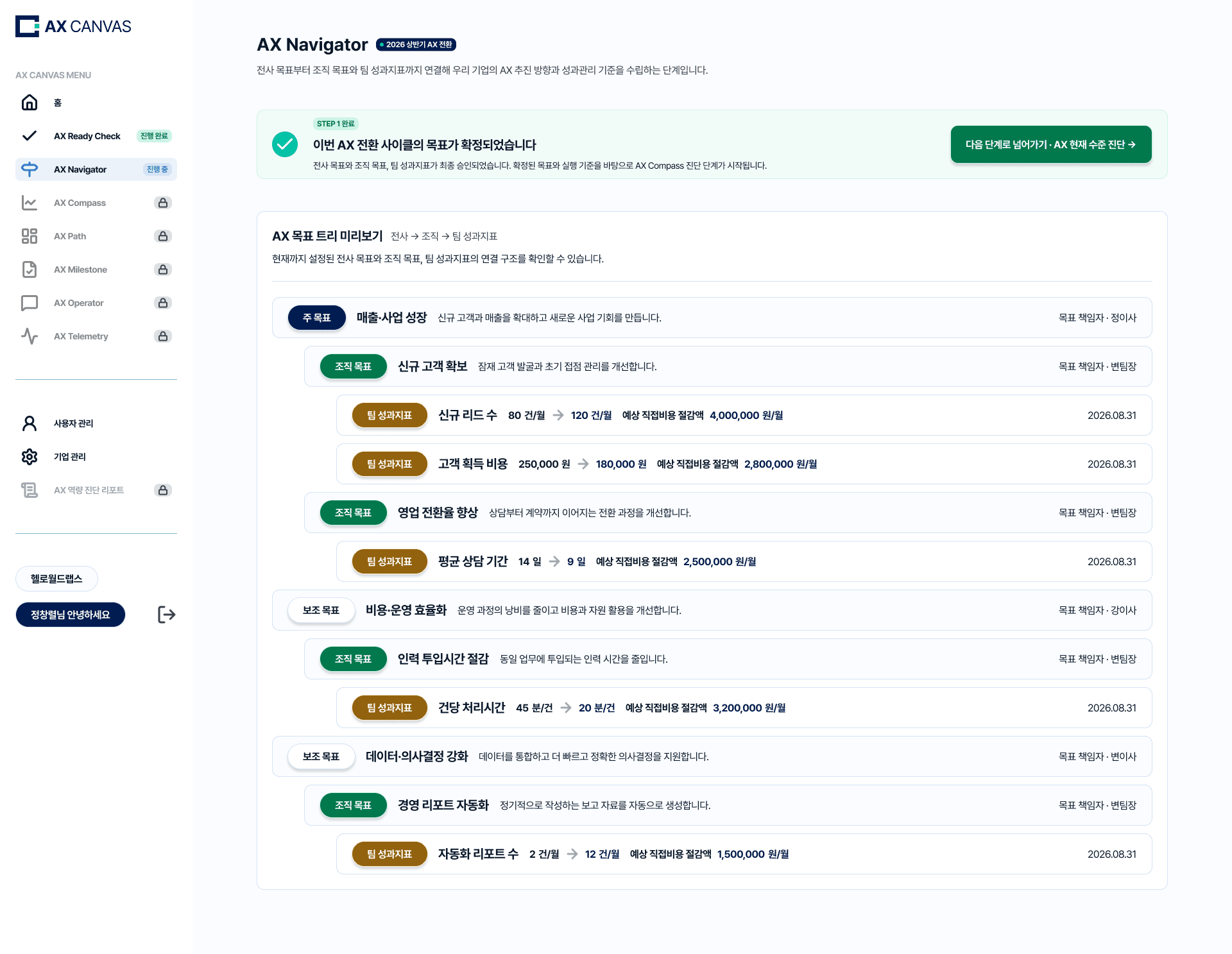Screen dimensions: 1232x954
Task: Click the 기업 관리 gear icon
Action: tap(30, 457)
